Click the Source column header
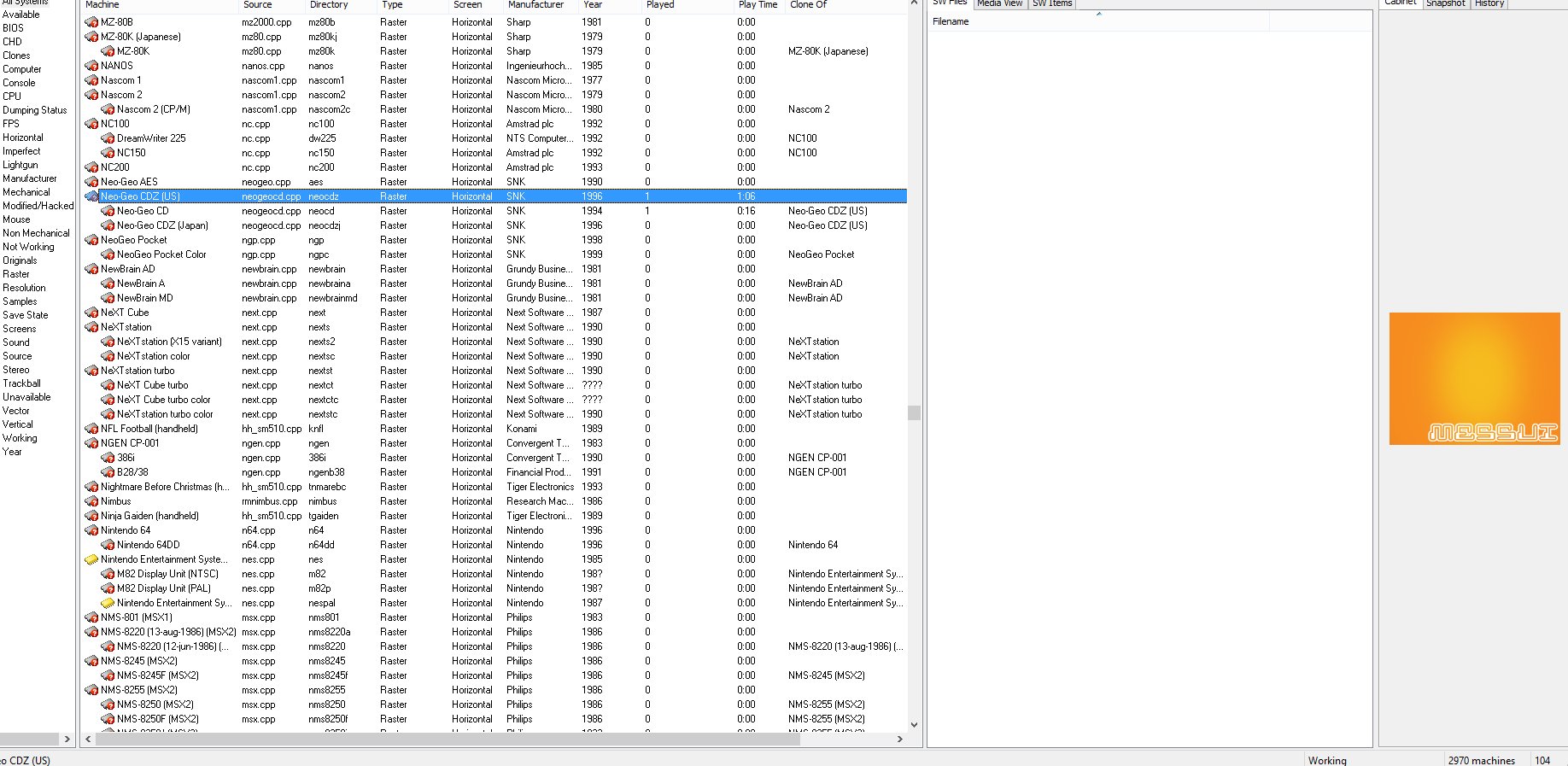The height and width of the screenshot is (766, 1568). (272, 5)
